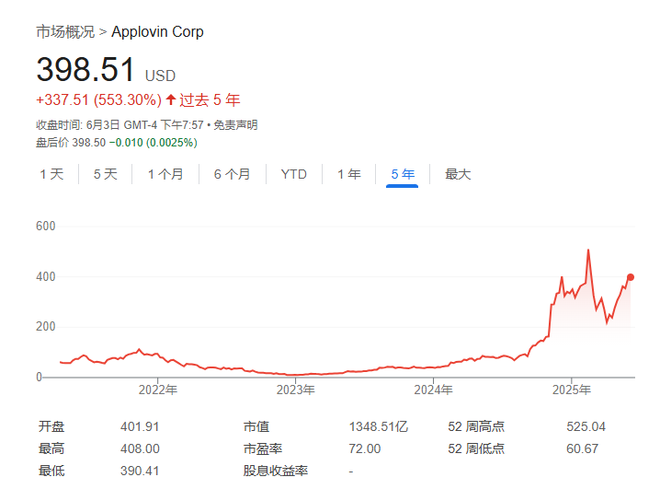Viewport: 660px width, 489px height.
Task: Click the 398.51 current price value
Action: [85, 69]
